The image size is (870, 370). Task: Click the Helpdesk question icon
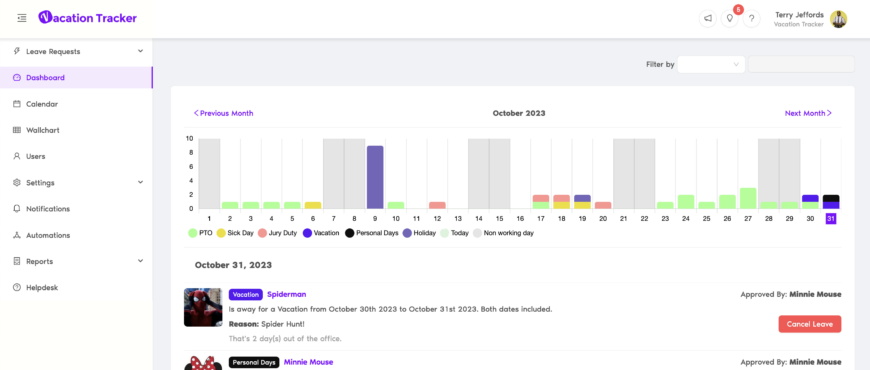click(17, 288)
